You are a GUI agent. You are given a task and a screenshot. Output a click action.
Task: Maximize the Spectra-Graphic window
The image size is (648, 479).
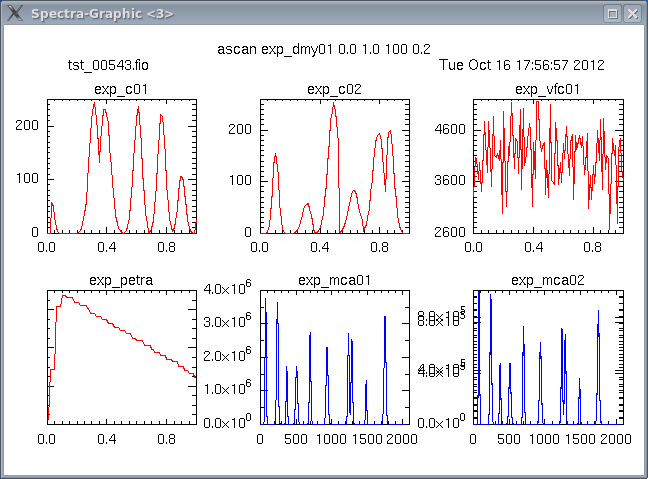click(x=612, y=14)
